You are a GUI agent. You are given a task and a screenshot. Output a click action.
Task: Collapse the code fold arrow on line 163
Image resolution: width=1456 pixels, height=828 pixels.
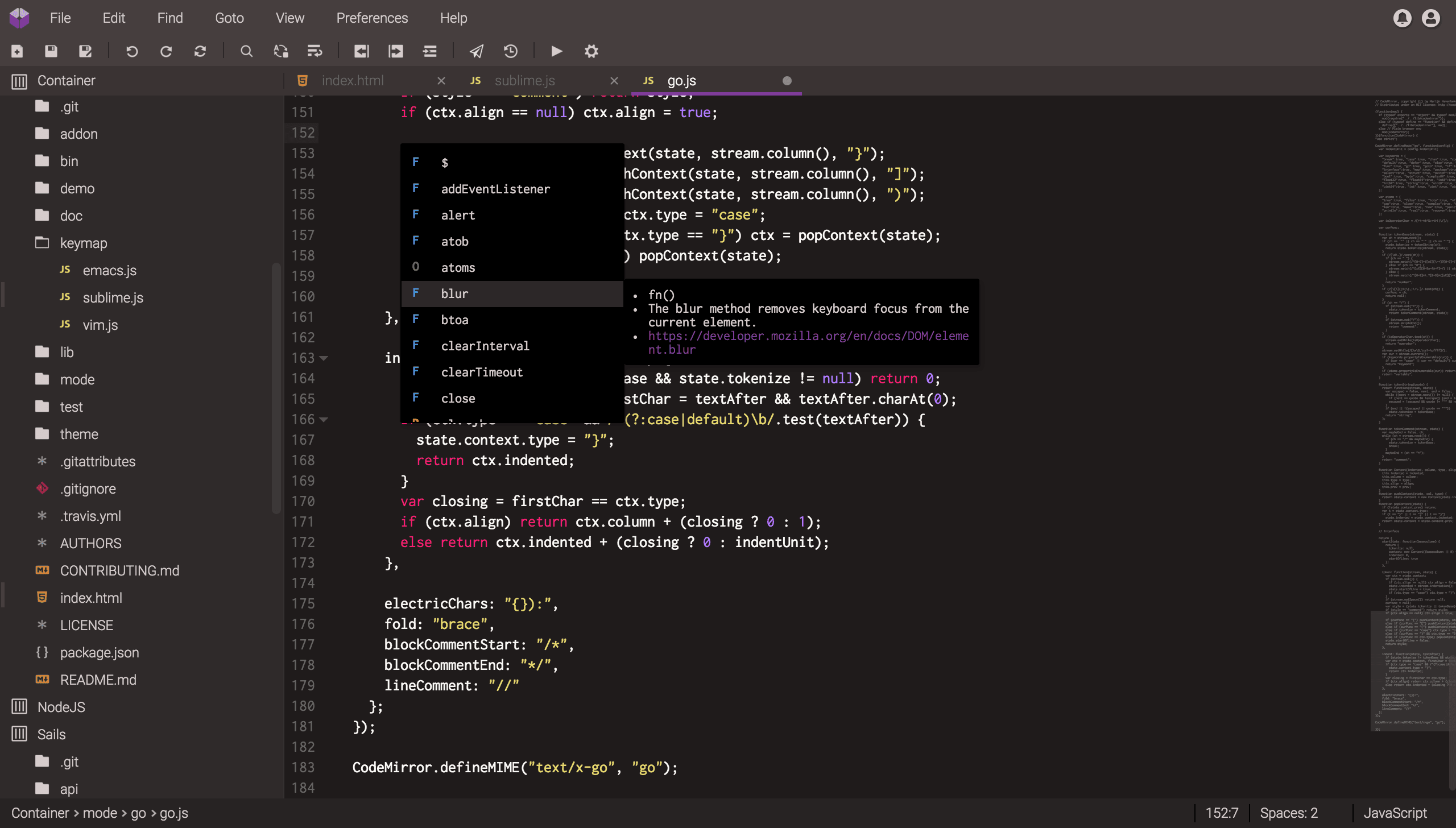coord(324,358)
